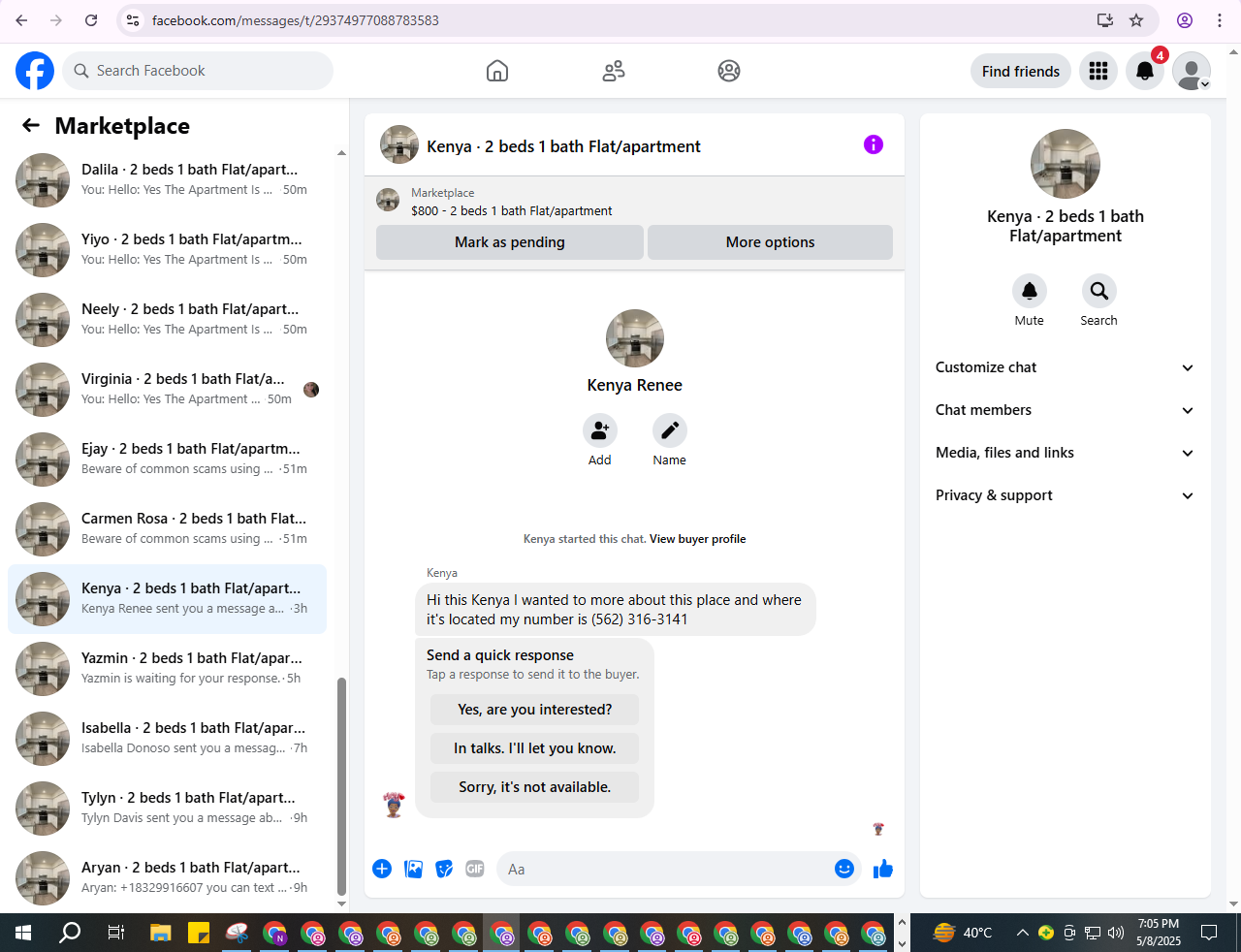Open the Aryan apartment conversation
Viewport: 1241px width, 952px height.
click(167, 877)
